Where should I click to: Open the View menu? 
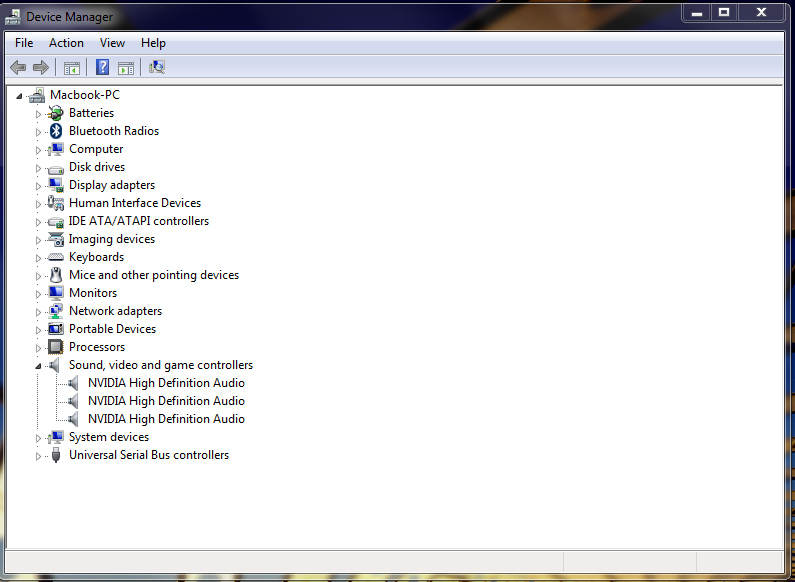(112, 43)
